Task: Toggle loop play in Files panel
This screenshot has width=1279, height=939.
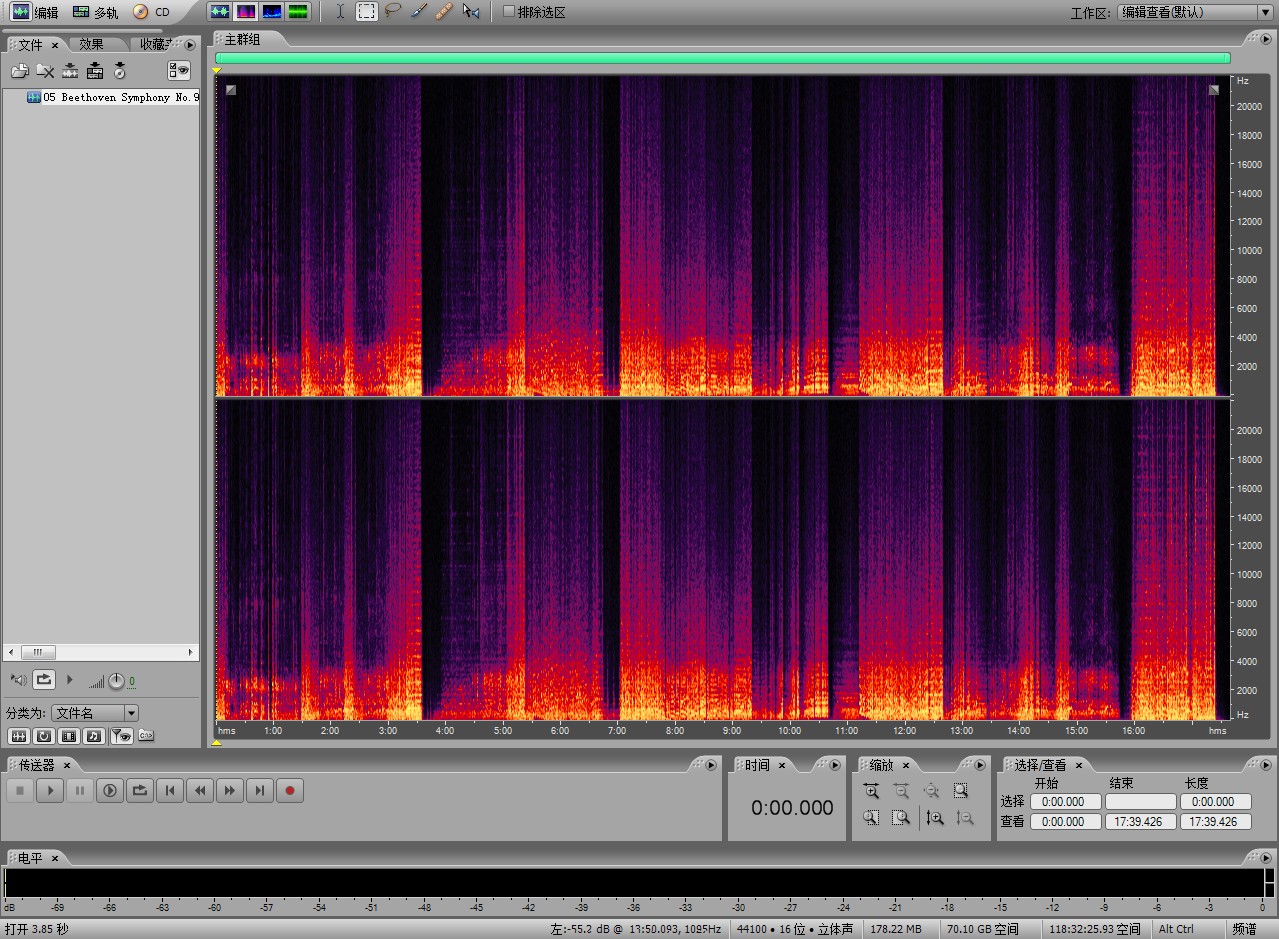Action: point(44,680)
